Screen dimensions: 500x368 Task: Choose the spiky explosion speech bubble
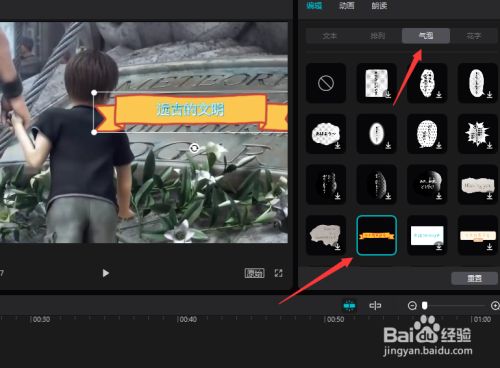point(478,134)
